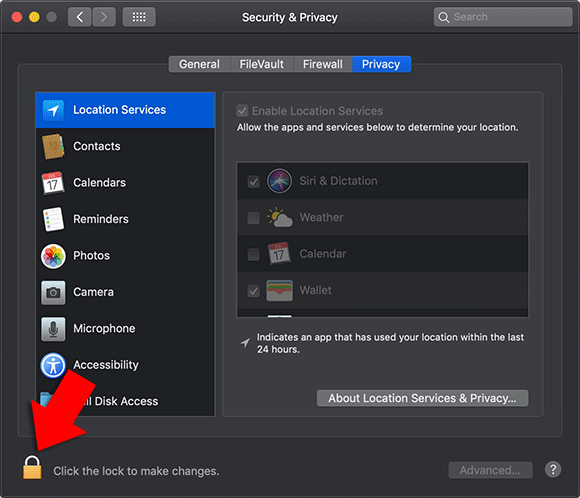The width and height of the screenshot is (580, 498).
Task: Switch to the Firewall tab
Action: (x=323, y=64)
